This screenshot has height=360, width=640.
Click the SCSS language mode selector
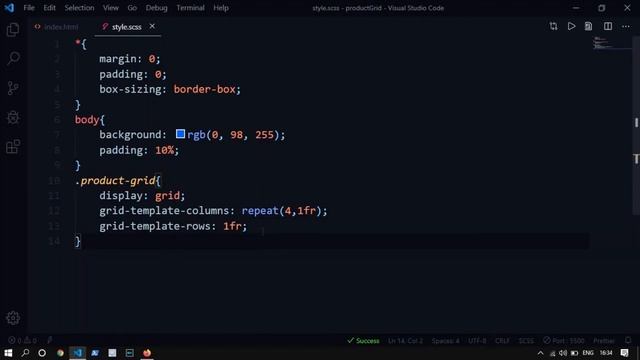click(x=526, y=341)
